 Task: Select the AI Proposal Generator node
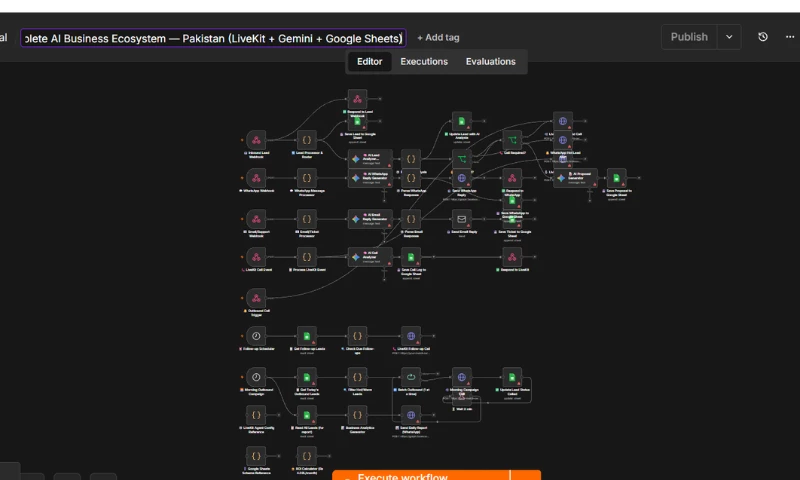tap(575, 178)
